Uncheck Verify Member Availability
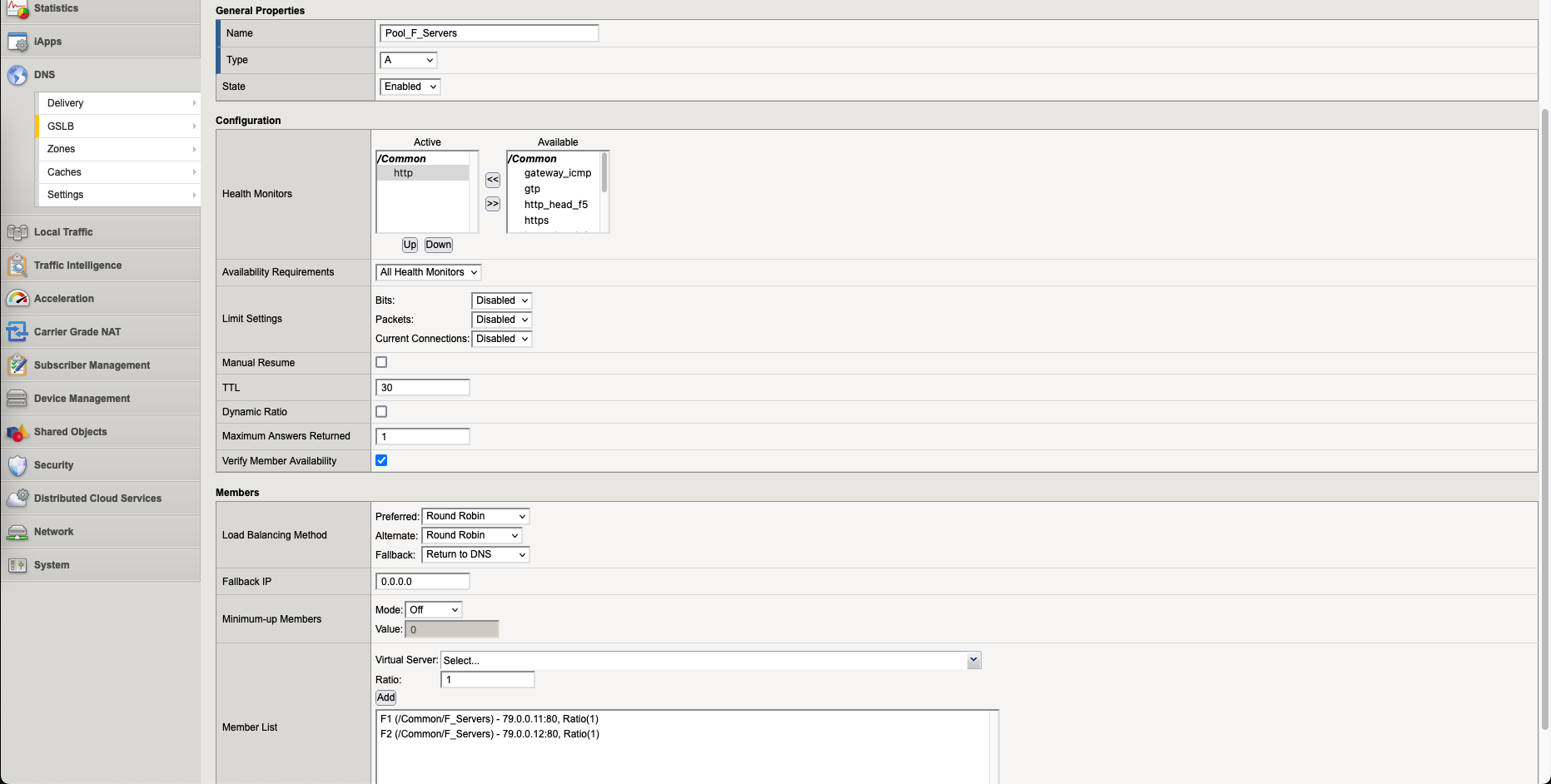Screen dimensions: 1551x784 pos(381,460)
